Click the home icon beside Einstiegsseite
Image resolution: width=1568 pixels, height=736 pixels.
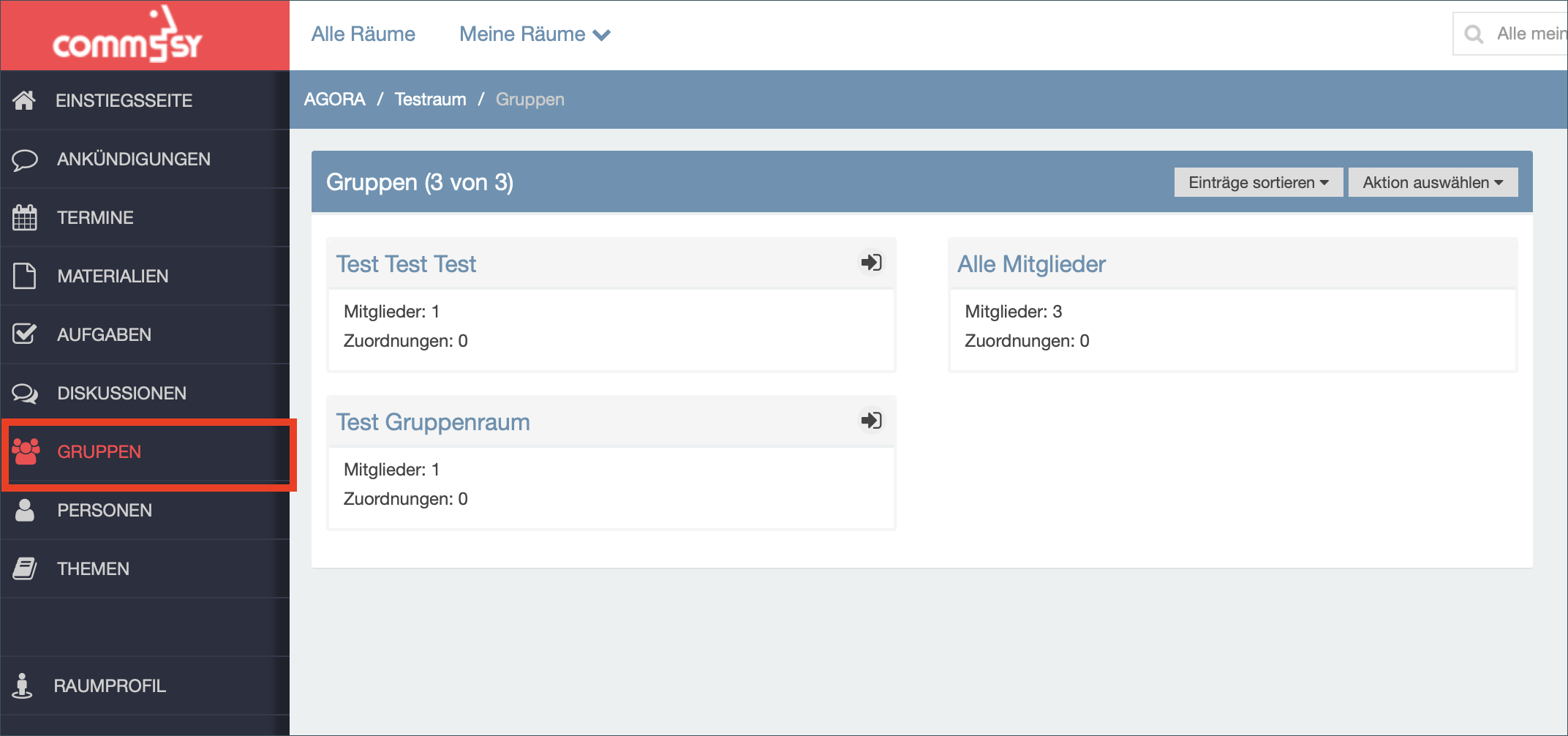24,100
